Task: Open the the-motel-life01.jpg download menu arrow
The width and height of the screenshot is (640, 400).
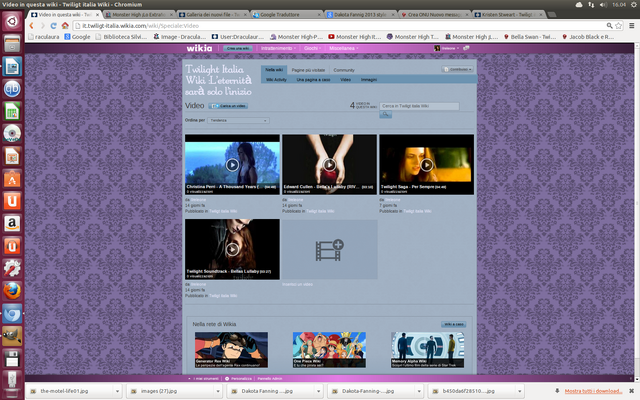Action: tap(117, 391)
